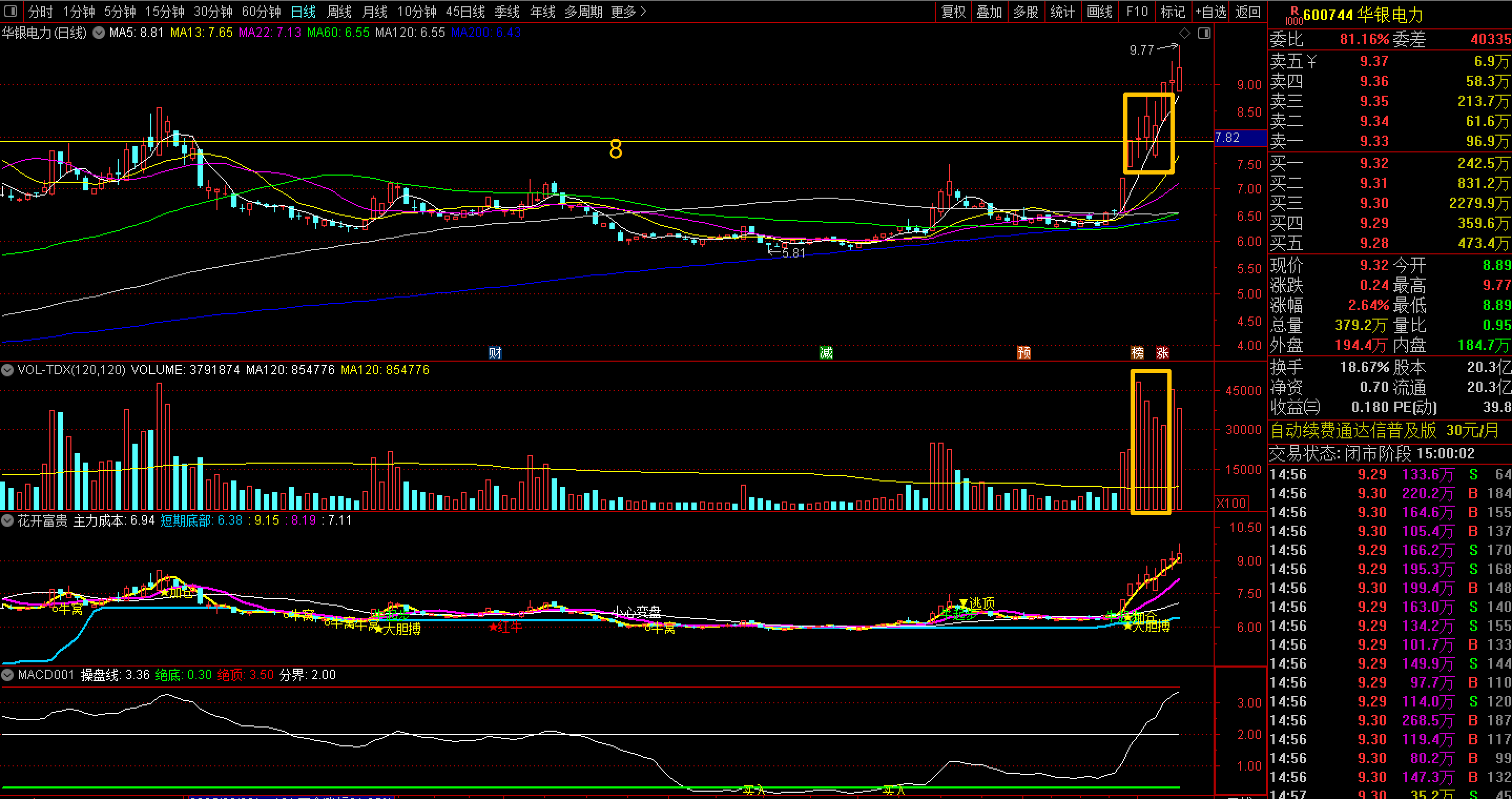Click the X100 volume scale label

tap(1231, 503)
